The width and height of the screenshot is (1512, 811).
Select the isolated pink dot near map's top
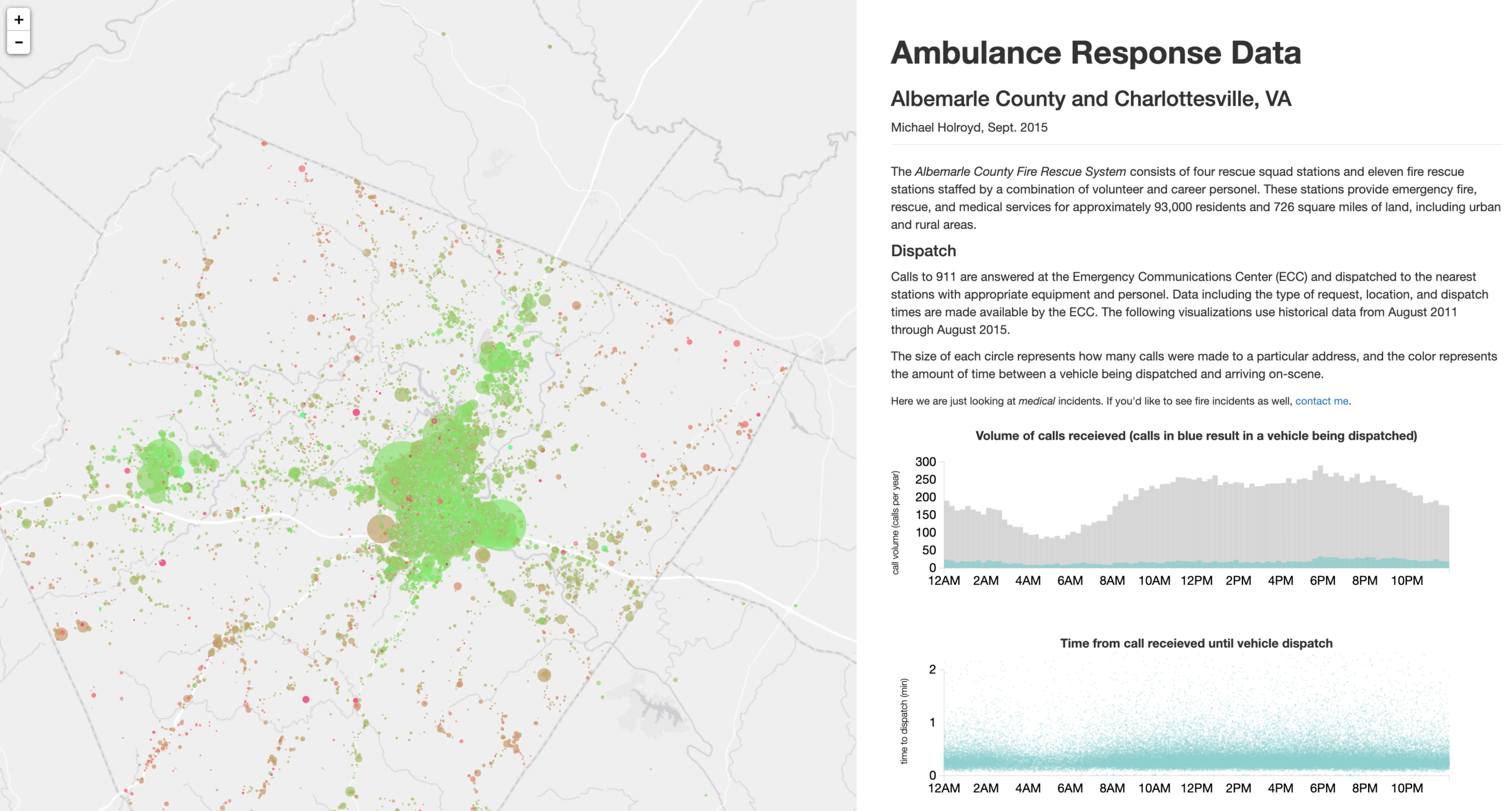point(264,143)
